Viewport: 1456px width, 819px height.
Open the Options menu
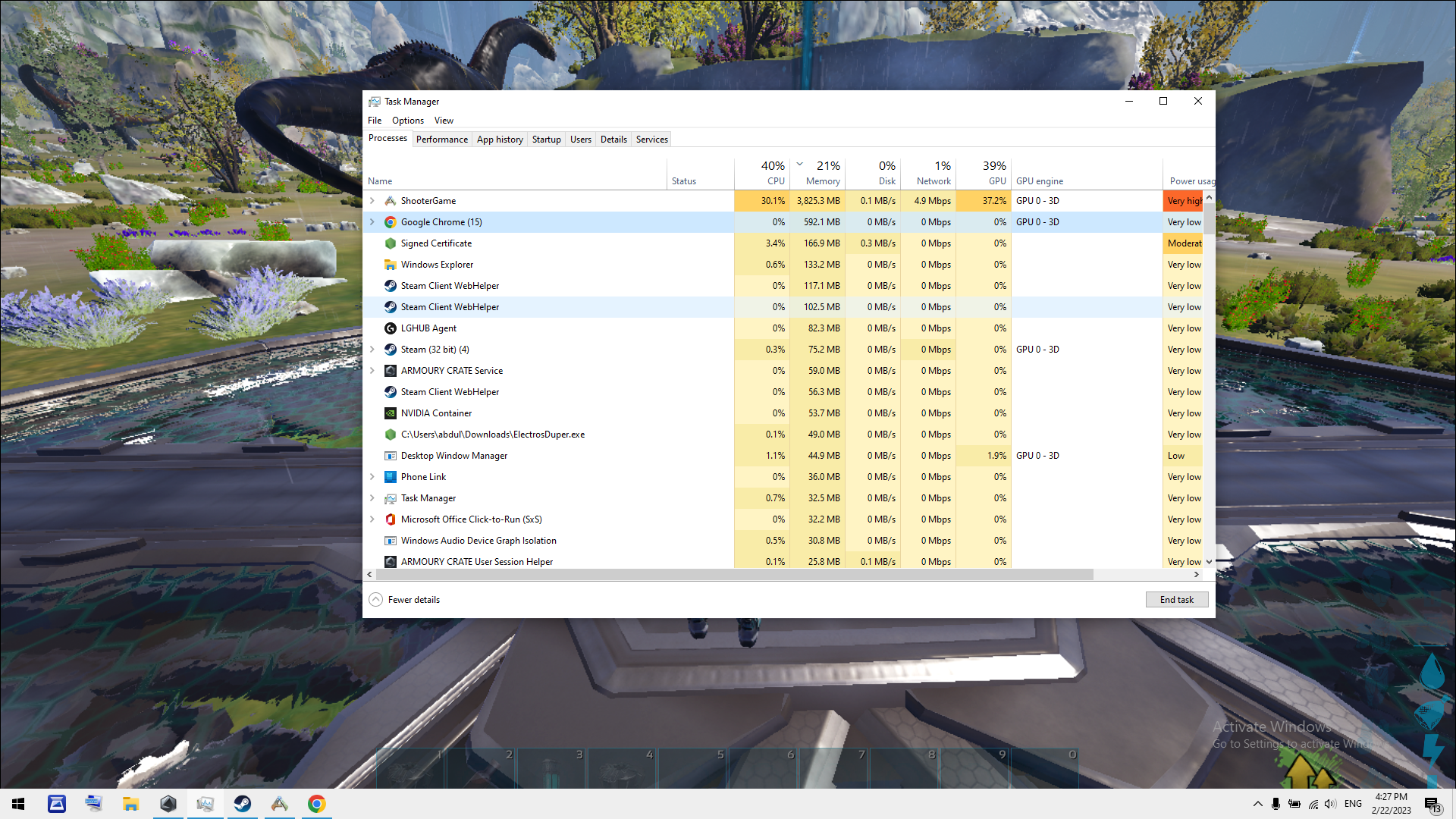[407, 121]
